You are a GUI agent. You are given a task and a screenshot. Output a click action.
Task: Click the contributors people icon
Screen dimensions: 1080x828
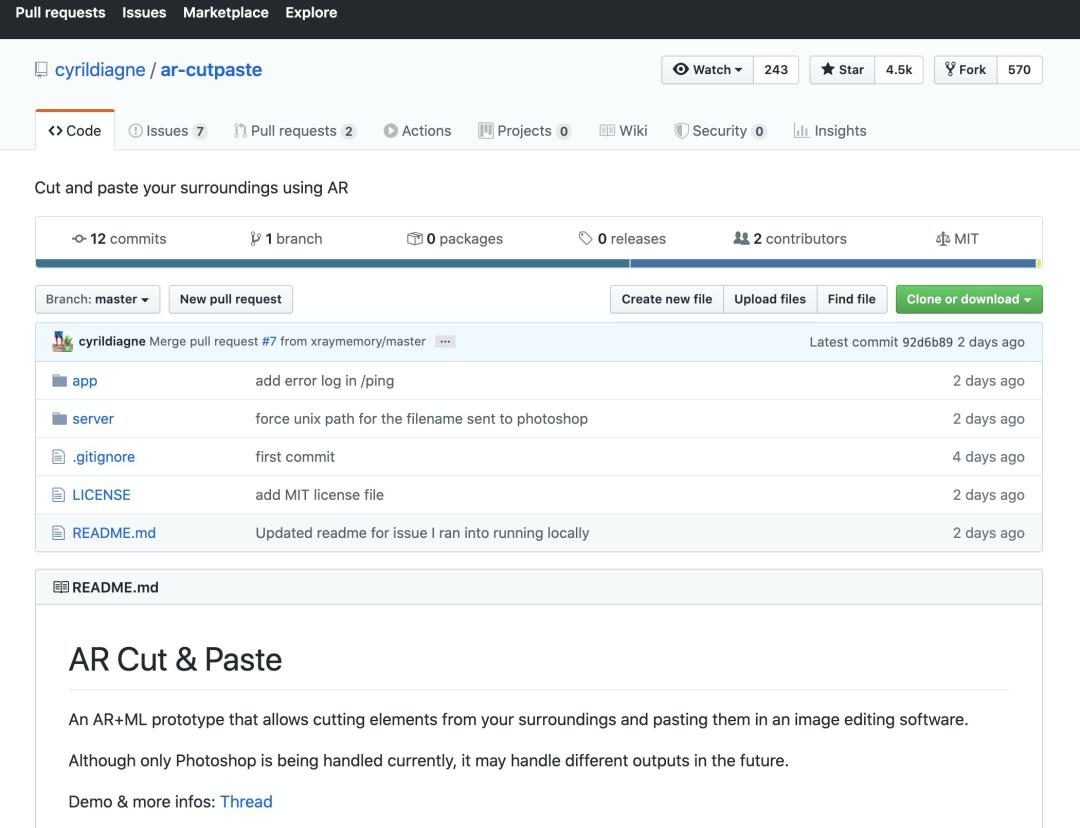[741, 239]
